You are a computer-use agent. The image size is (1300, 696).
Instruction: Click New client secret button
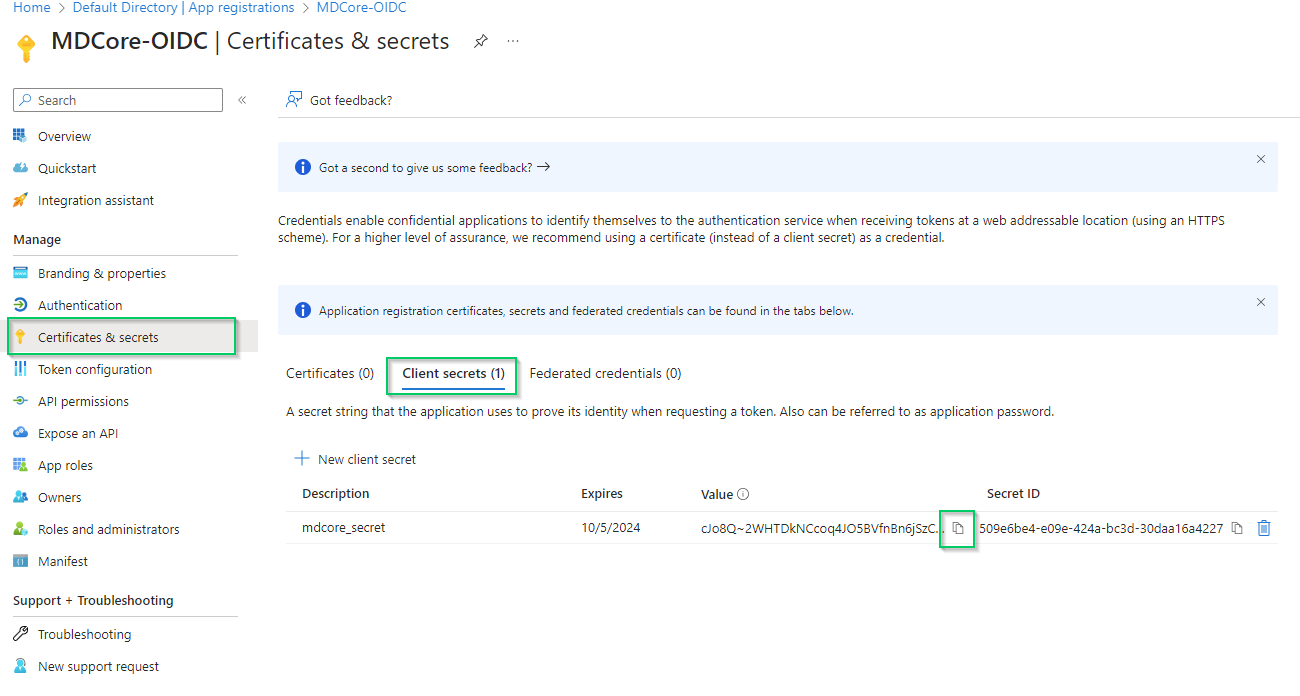point(355,459)
